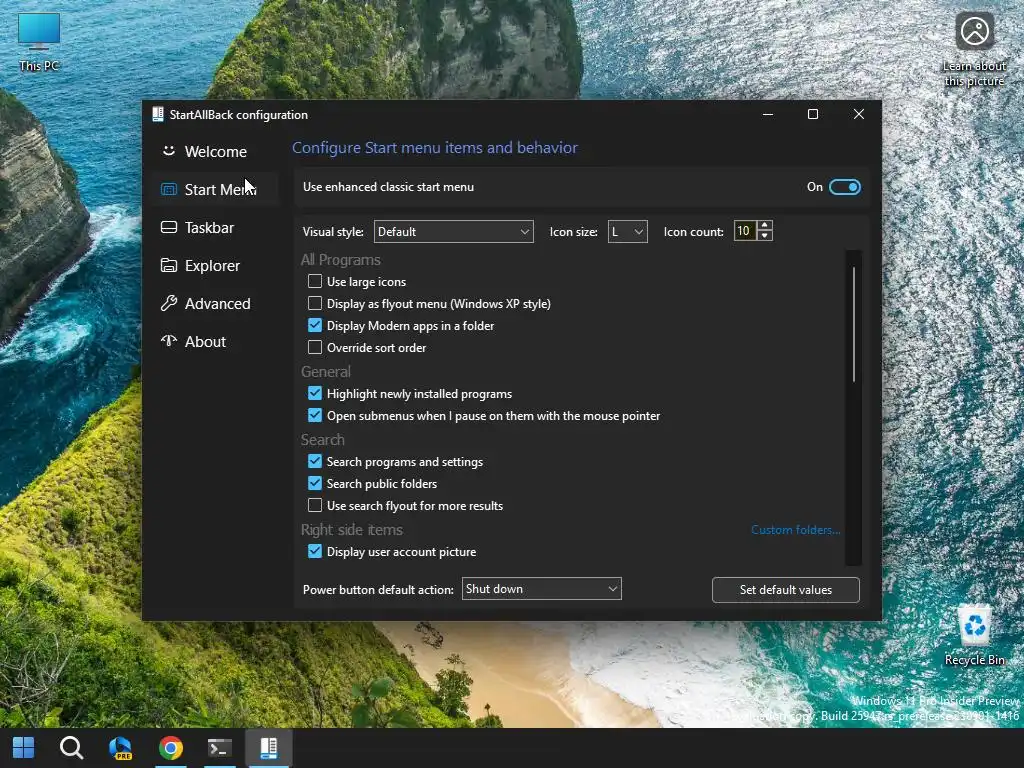Maximize the StartAllBack configuration window
1024x768 pixels.
click(x=813, y=114)
